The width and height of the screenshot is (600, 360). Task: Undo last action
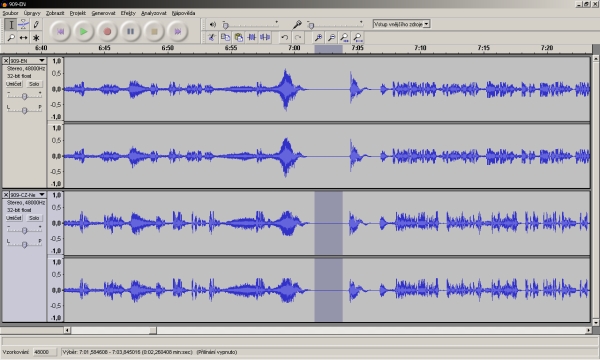(285, 37)
